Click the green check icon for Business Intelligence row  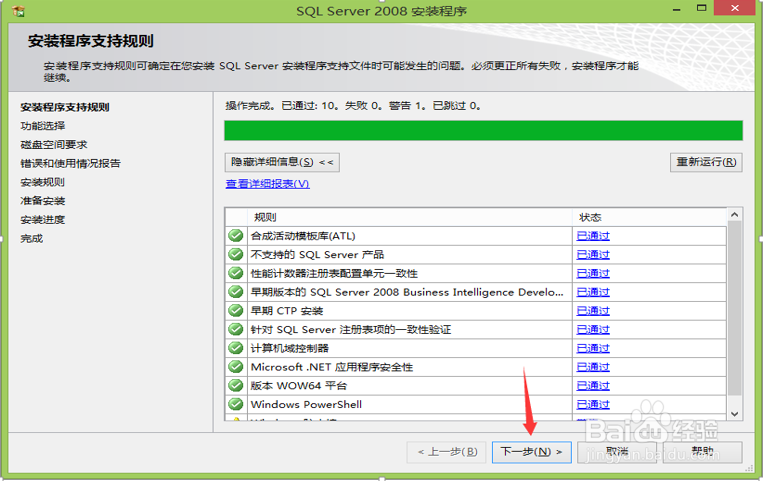tap(236, 292)
